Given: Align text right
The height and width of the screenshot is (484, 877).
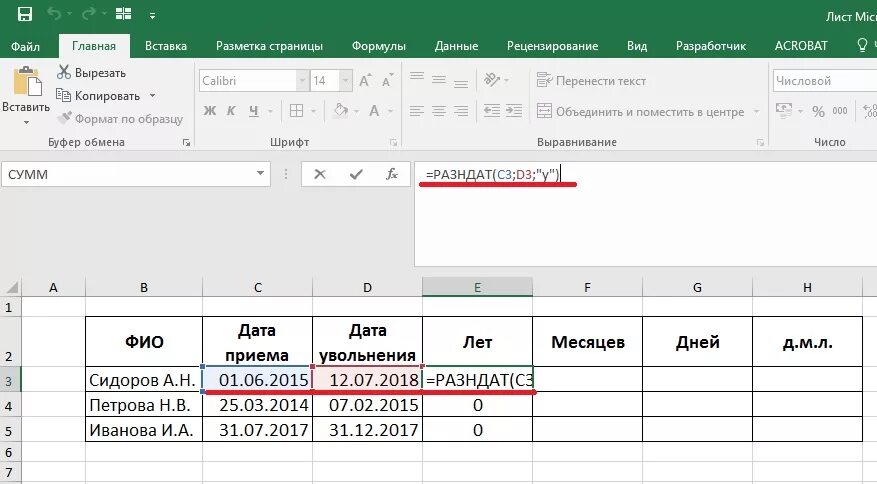Looking at the screenshot, I should pos(461,111).
